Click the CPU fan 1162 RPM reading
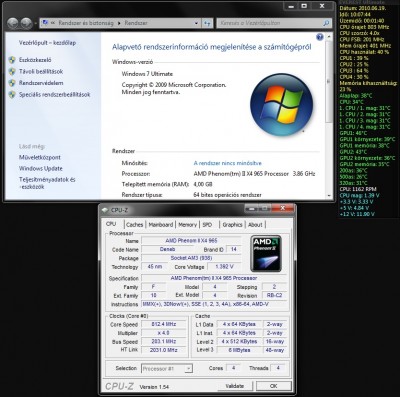 (x=358, y=189)
